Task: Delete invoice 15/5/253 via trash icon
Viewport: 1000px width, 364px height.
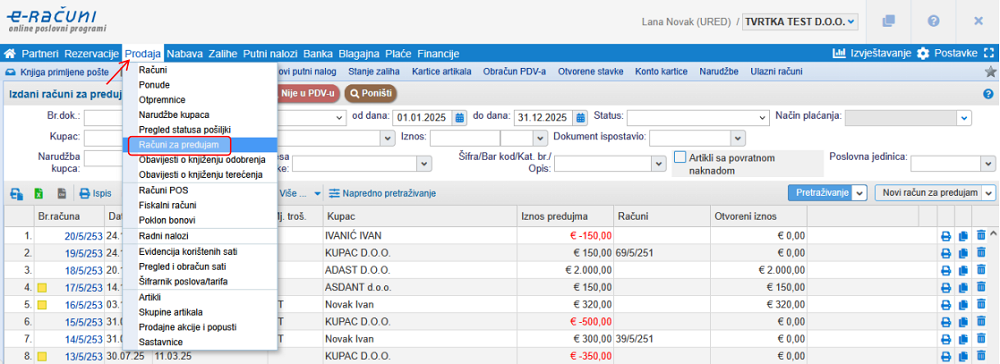Action: pos(982,321)
